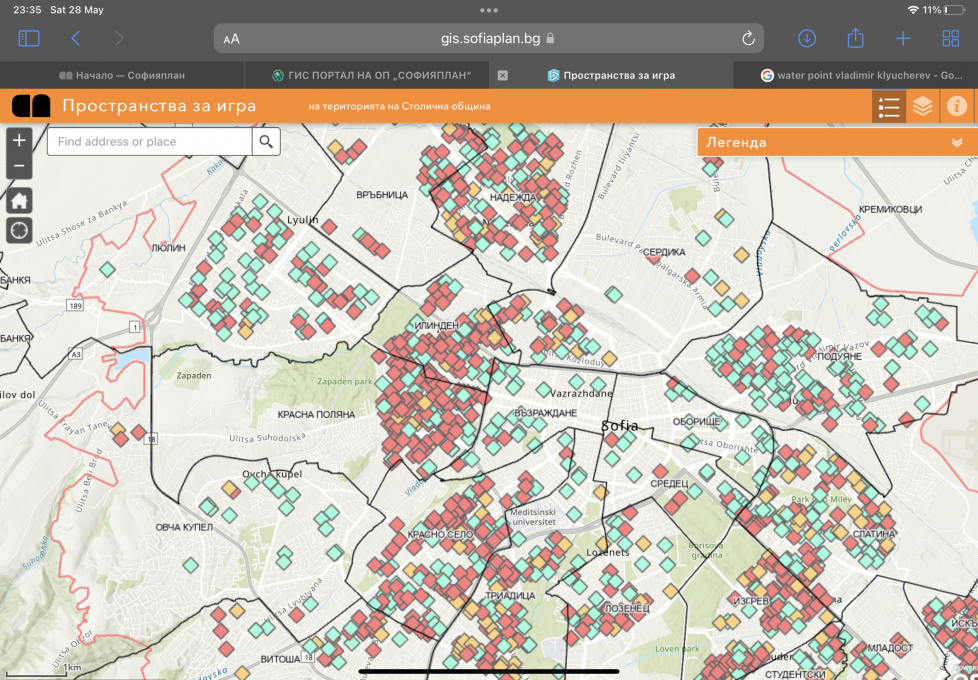Open the Share sheet
978x680 pixels.
tap(855, 38)
